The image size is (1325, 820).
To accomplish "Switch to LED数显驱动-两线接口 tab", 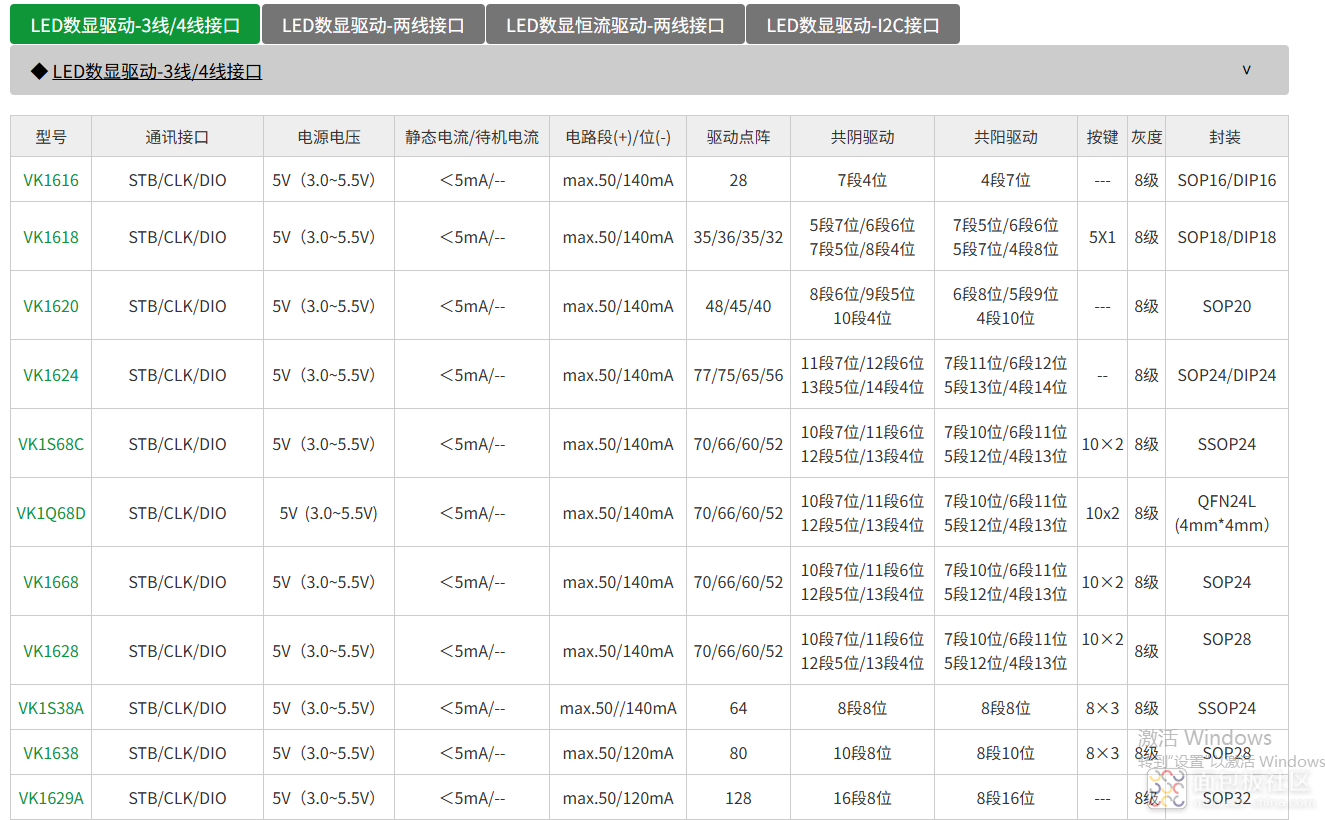I will pyautogui.click(x=373, y=25).
